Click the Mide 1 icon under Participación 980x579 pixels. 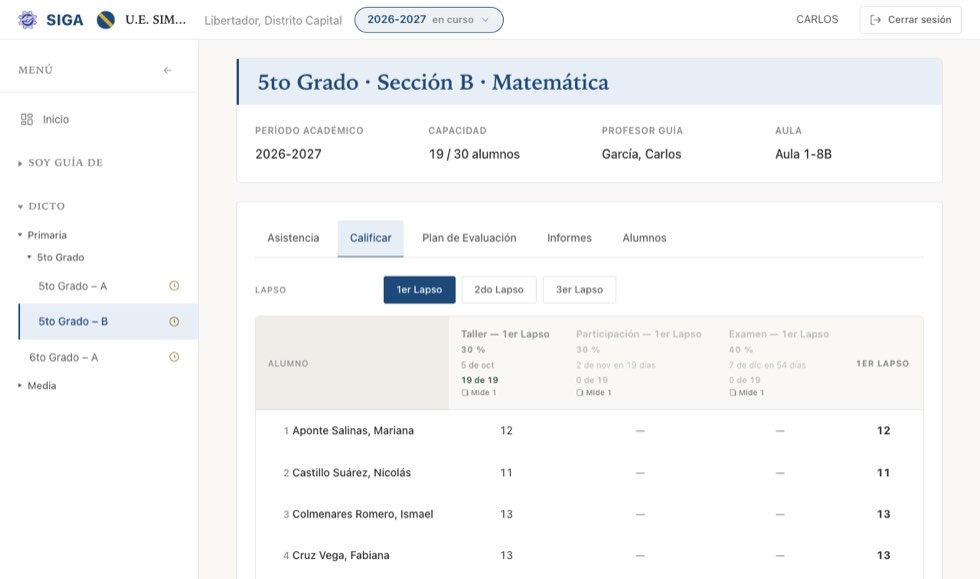pyautogui.click(x=579, y=393)
